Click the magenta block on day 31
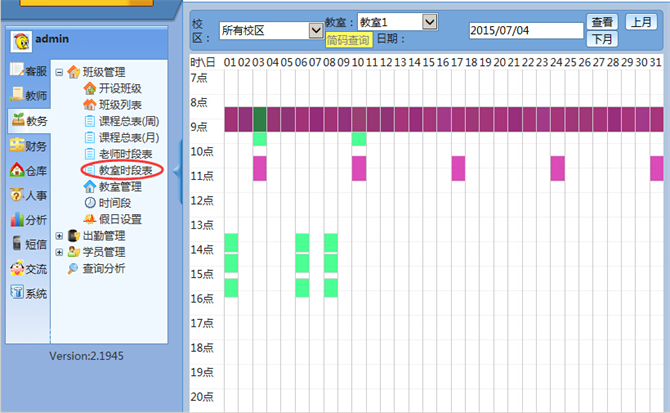Image resolution: width=670 pixels, height=413 pixels. tap(657, 168)
